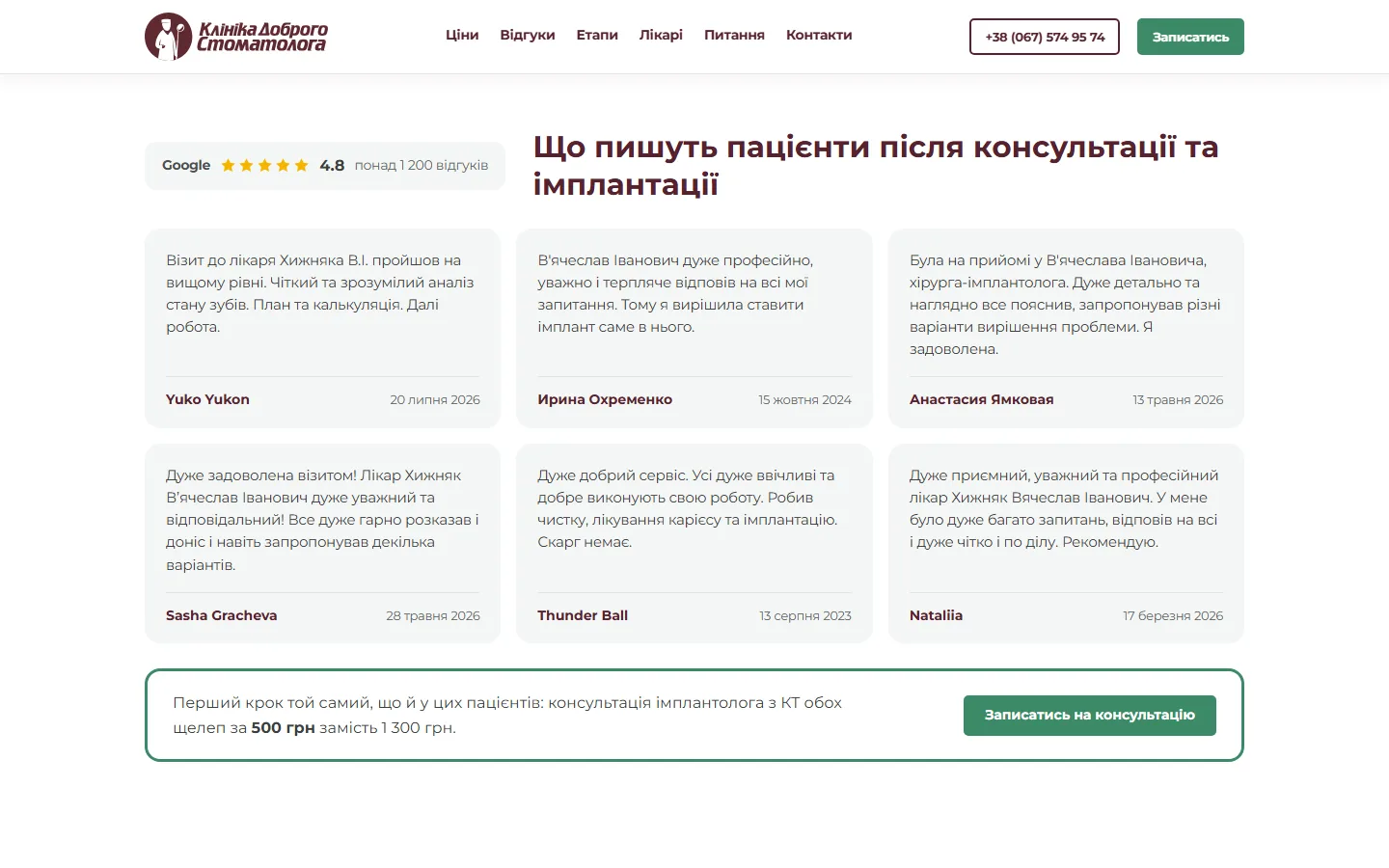Viewport: 1389px width, 868px height.
Task: Click the review starting 'Була на прийомі'
Action: (x=1065, y=305)
